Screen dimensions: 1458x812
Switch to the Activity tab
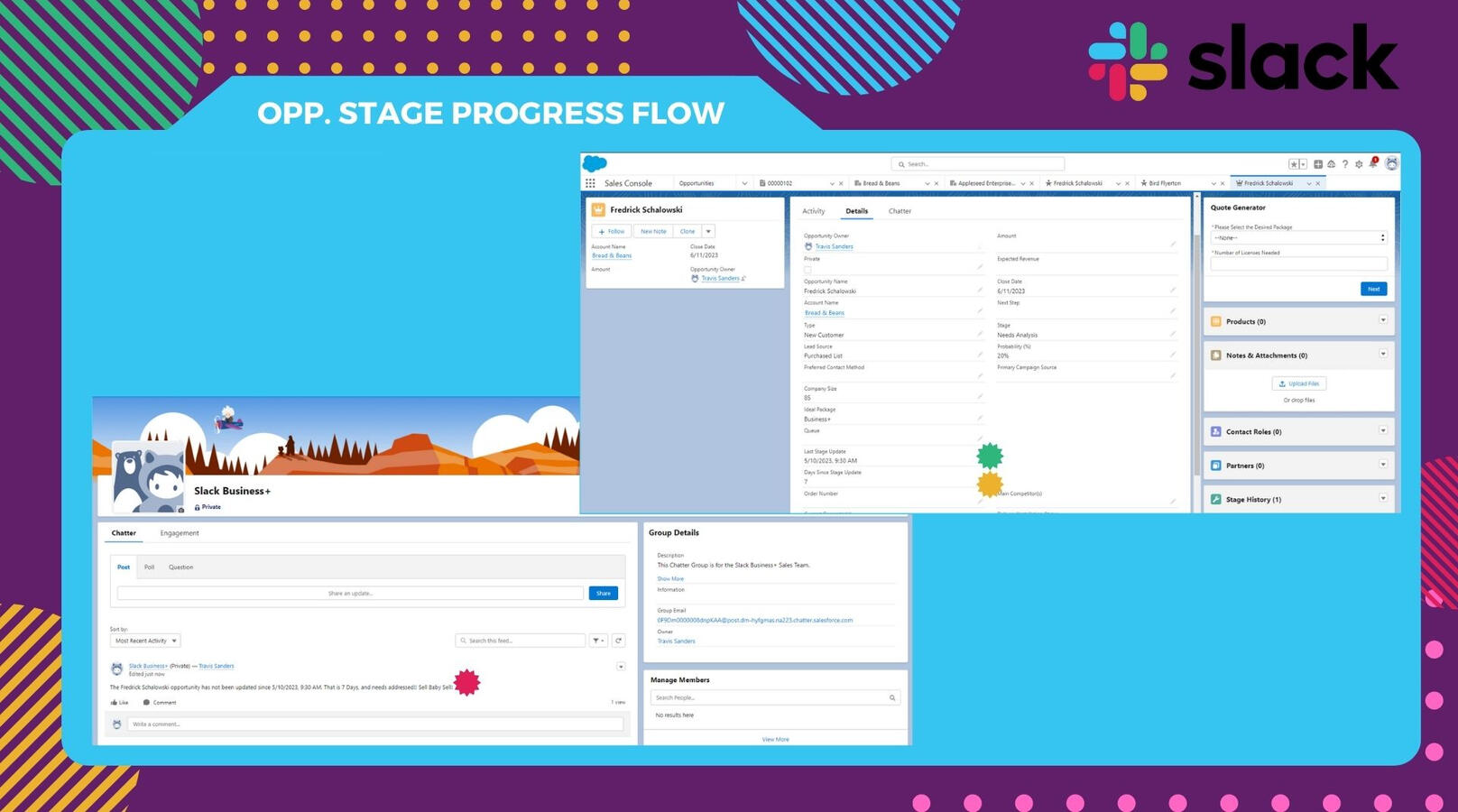tap(813, 211)
